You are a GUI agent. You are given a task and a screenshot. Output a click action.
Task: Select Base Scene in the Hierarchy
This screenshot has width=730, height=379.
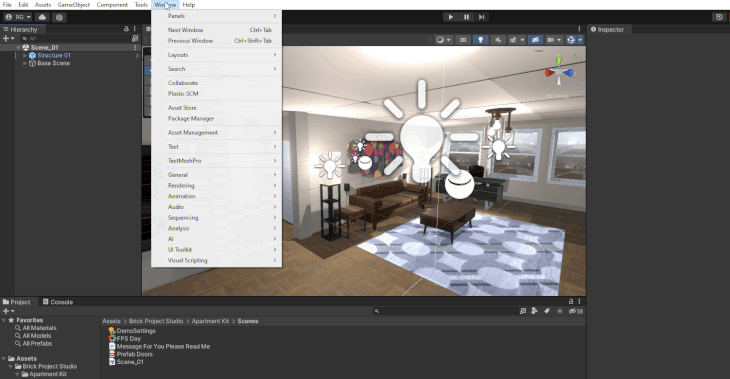(x=54, y=63)
